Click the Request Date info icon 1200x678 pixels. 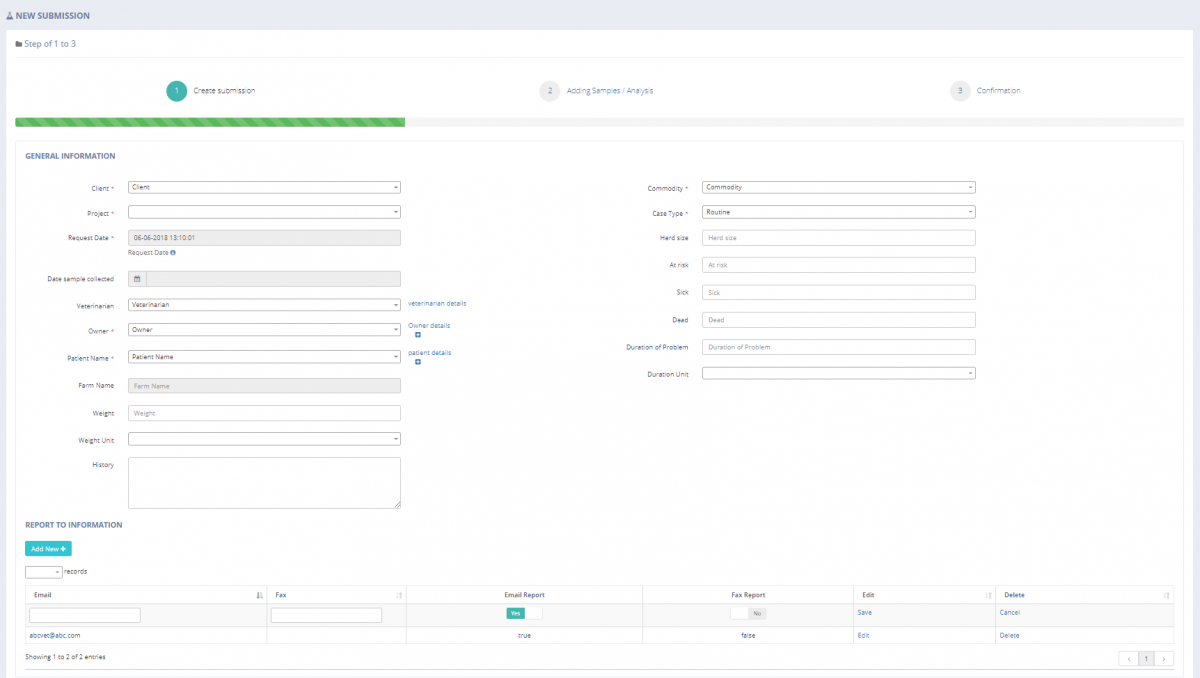tap(173, 253)
